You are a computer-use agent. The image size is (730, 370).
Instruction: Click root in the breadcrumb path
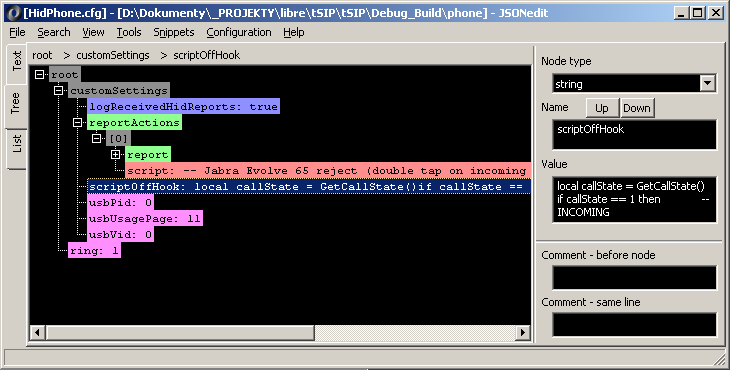coord(42,55)
